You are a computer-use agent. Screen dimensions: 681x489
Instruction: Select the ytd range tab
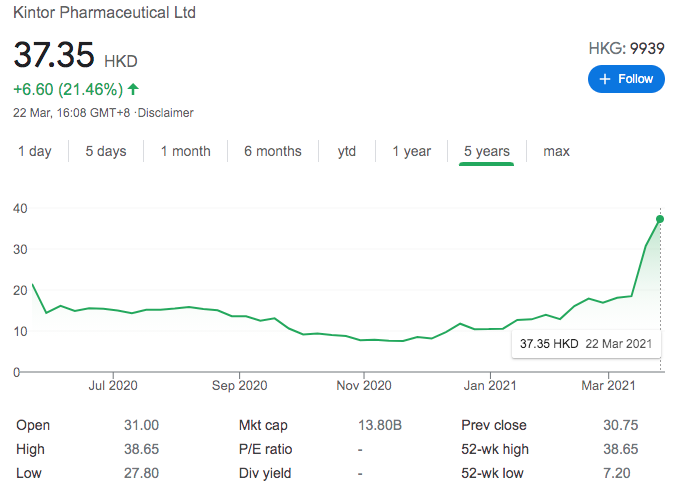[346, 151]
